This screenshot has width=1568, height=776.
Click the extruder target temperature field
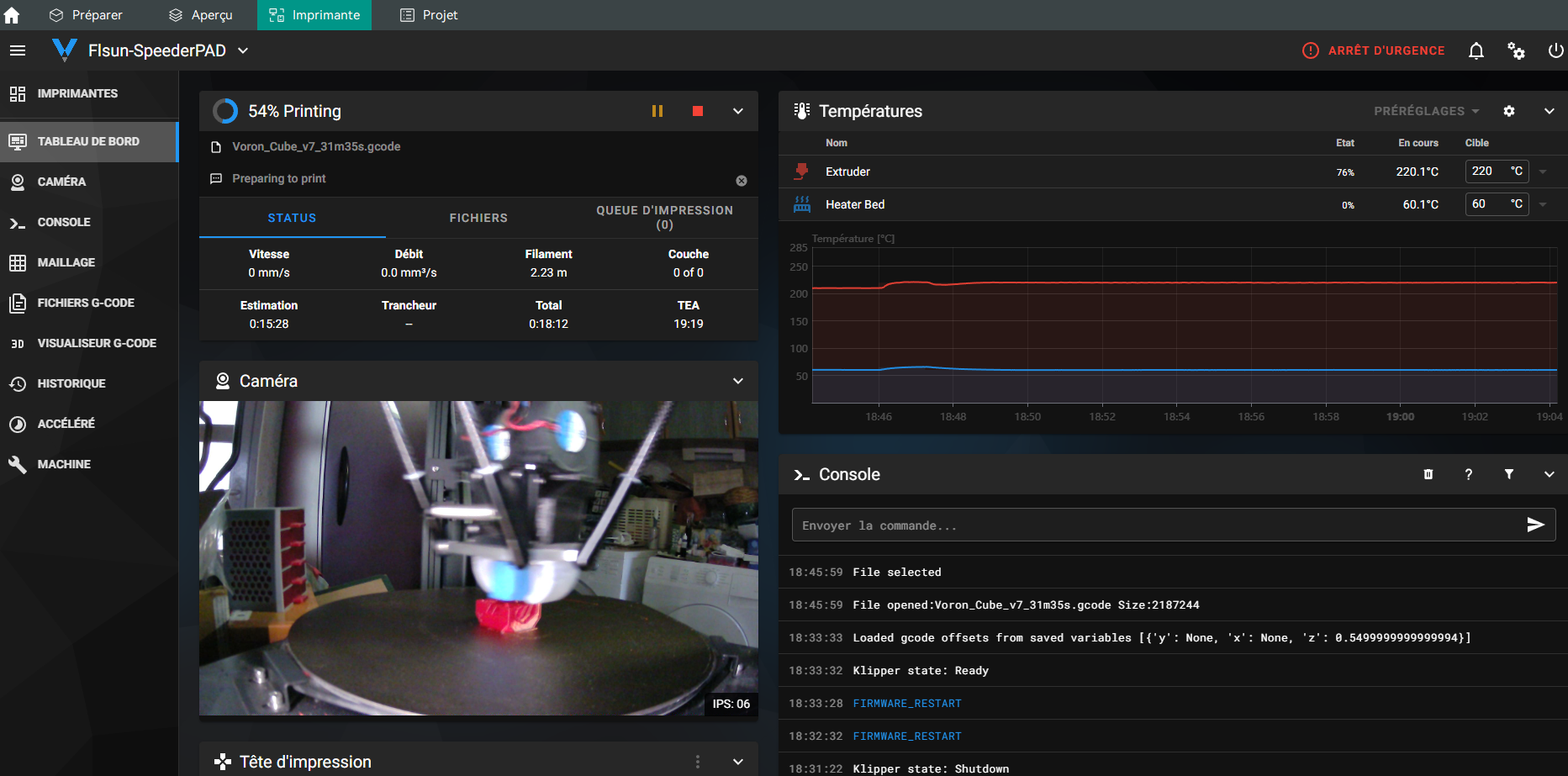[1485, 172]
